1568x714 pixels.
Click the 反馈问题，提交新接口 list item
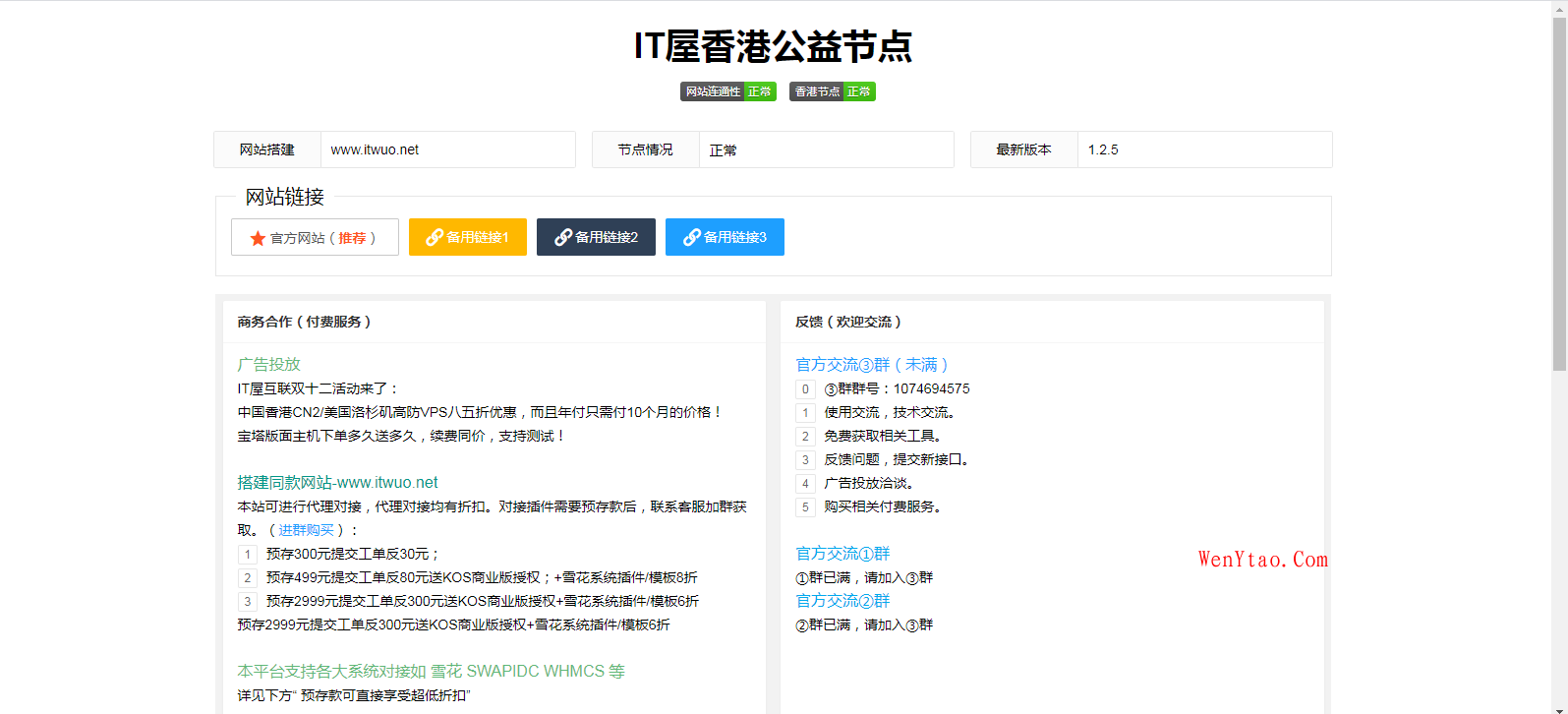click(897, 459)
